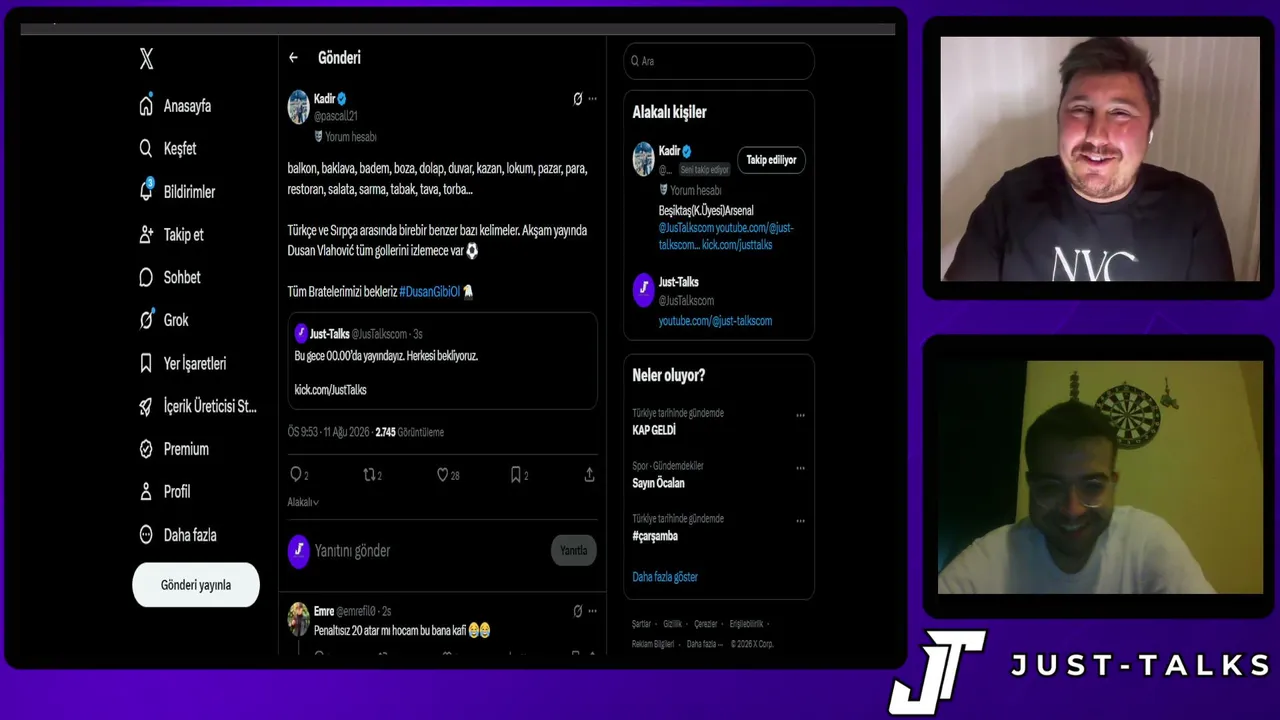Open İçerik Üreticisi St... in the sidebar

pos(198,407)
